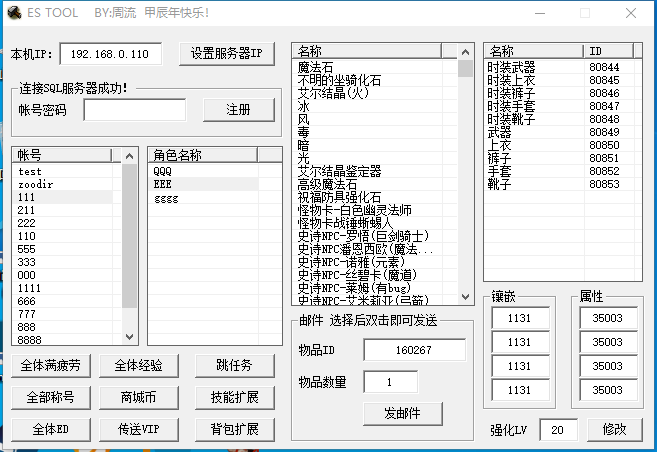Select account 222 in the list

pos(62,223)
